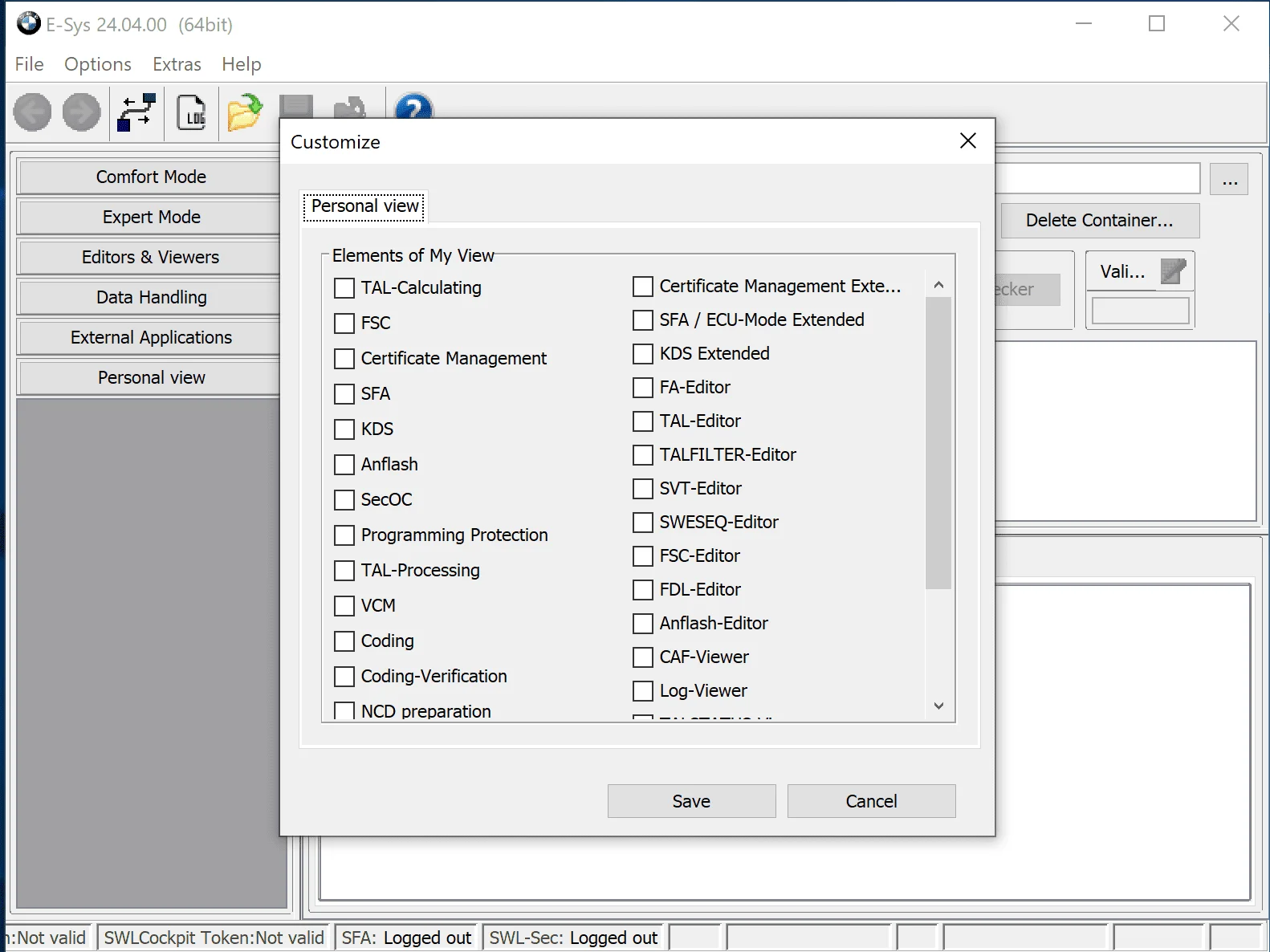
Task: Enable the FDL-Editor checkbox
Action: point(643,590)
